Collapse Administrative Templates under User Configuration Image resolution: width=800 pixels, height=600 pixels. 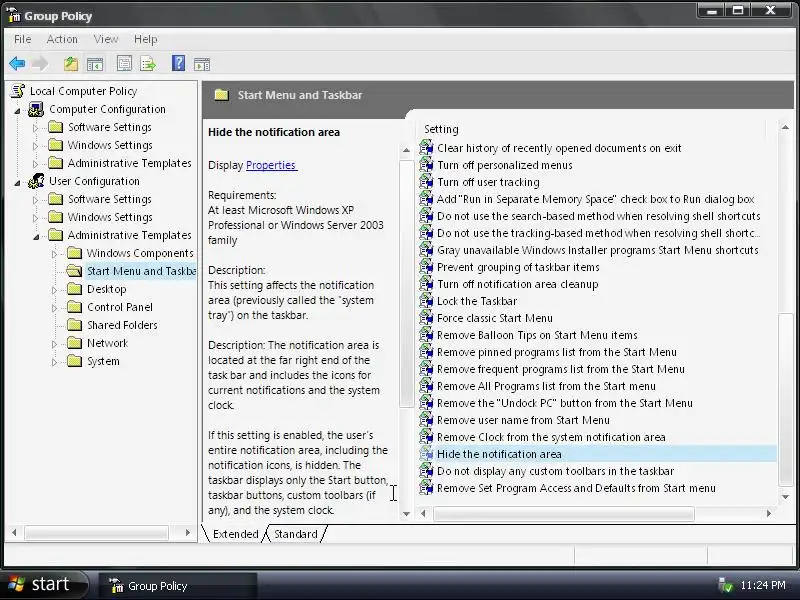[36, 237]
